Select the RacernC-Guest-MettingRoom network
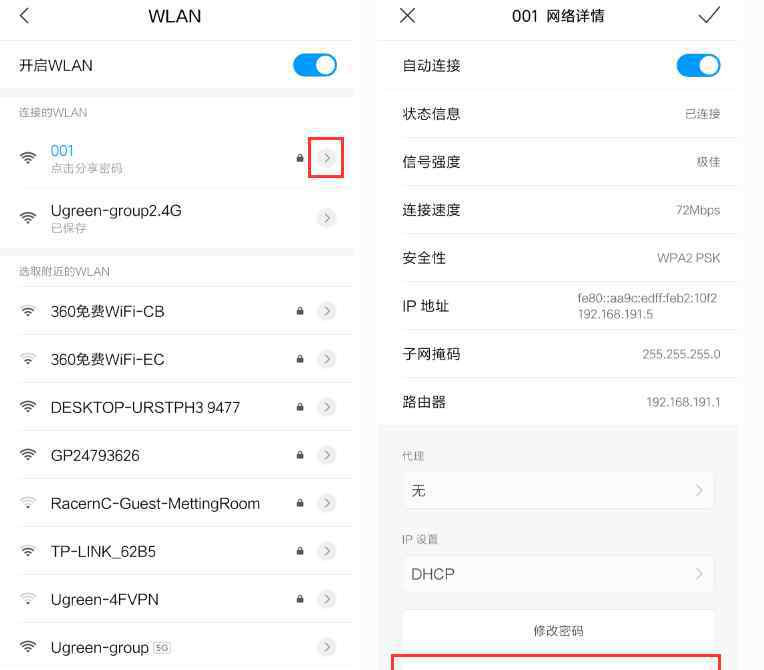This screenshot has width=764, height=670. 177,503
